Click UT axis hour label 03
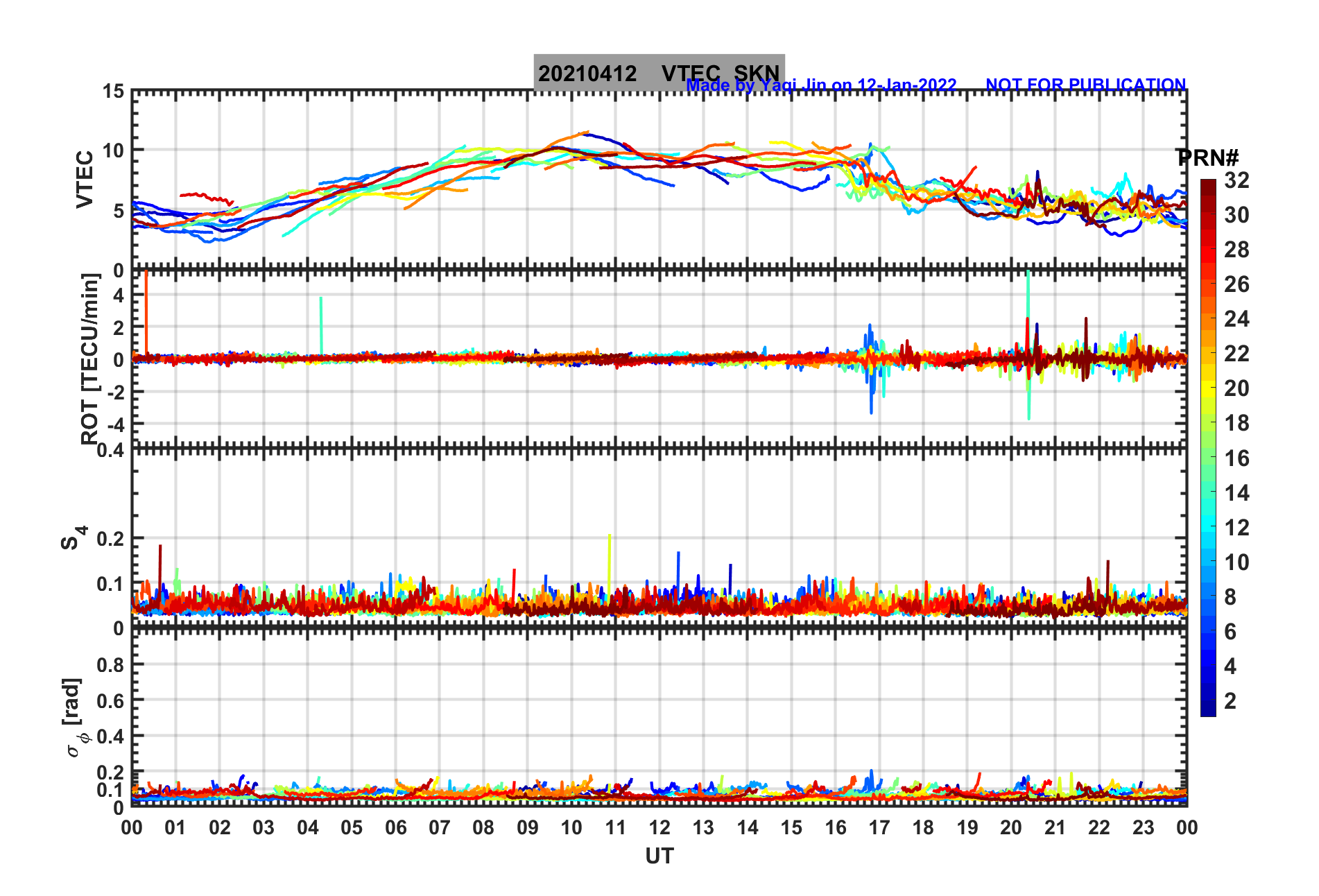The image size is (1319, 896). point(264,827)
